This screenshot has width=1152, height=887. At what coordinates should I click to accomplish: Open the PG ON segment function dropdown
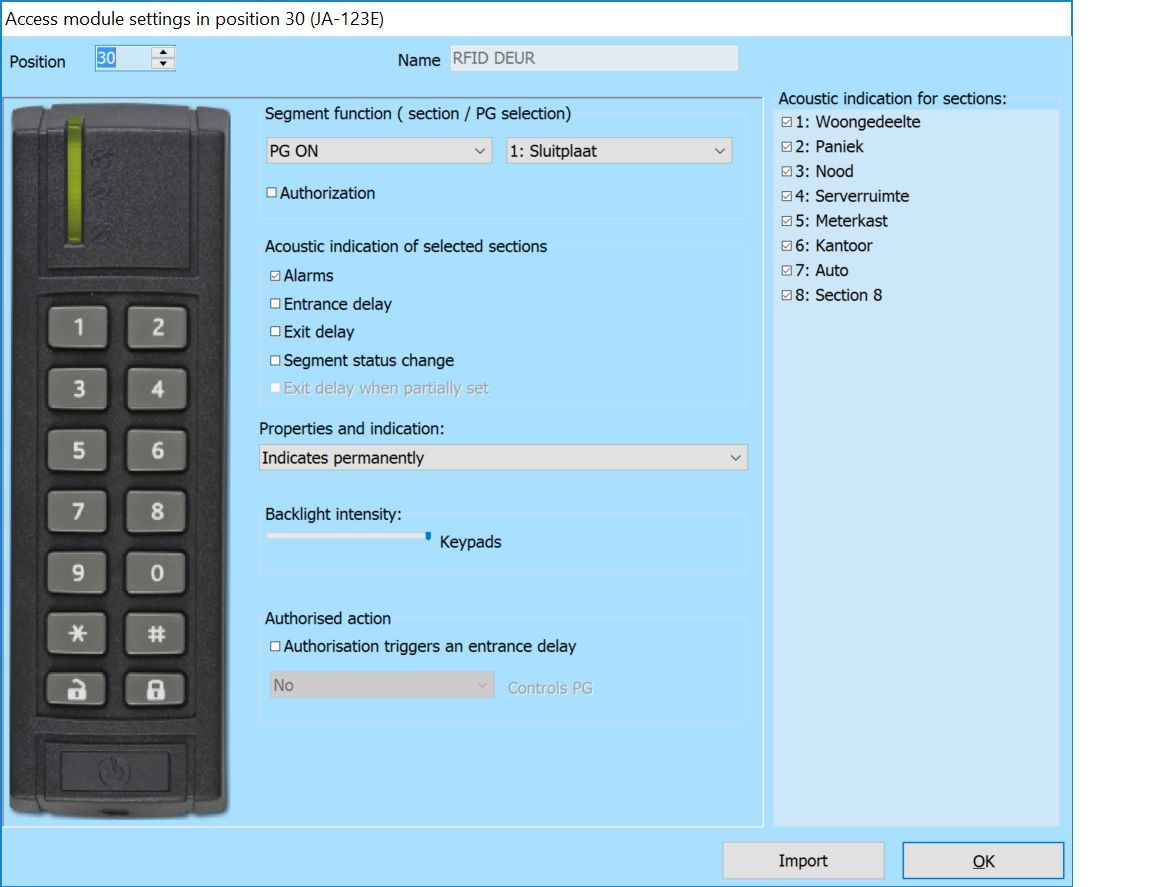tap(379, 151)
